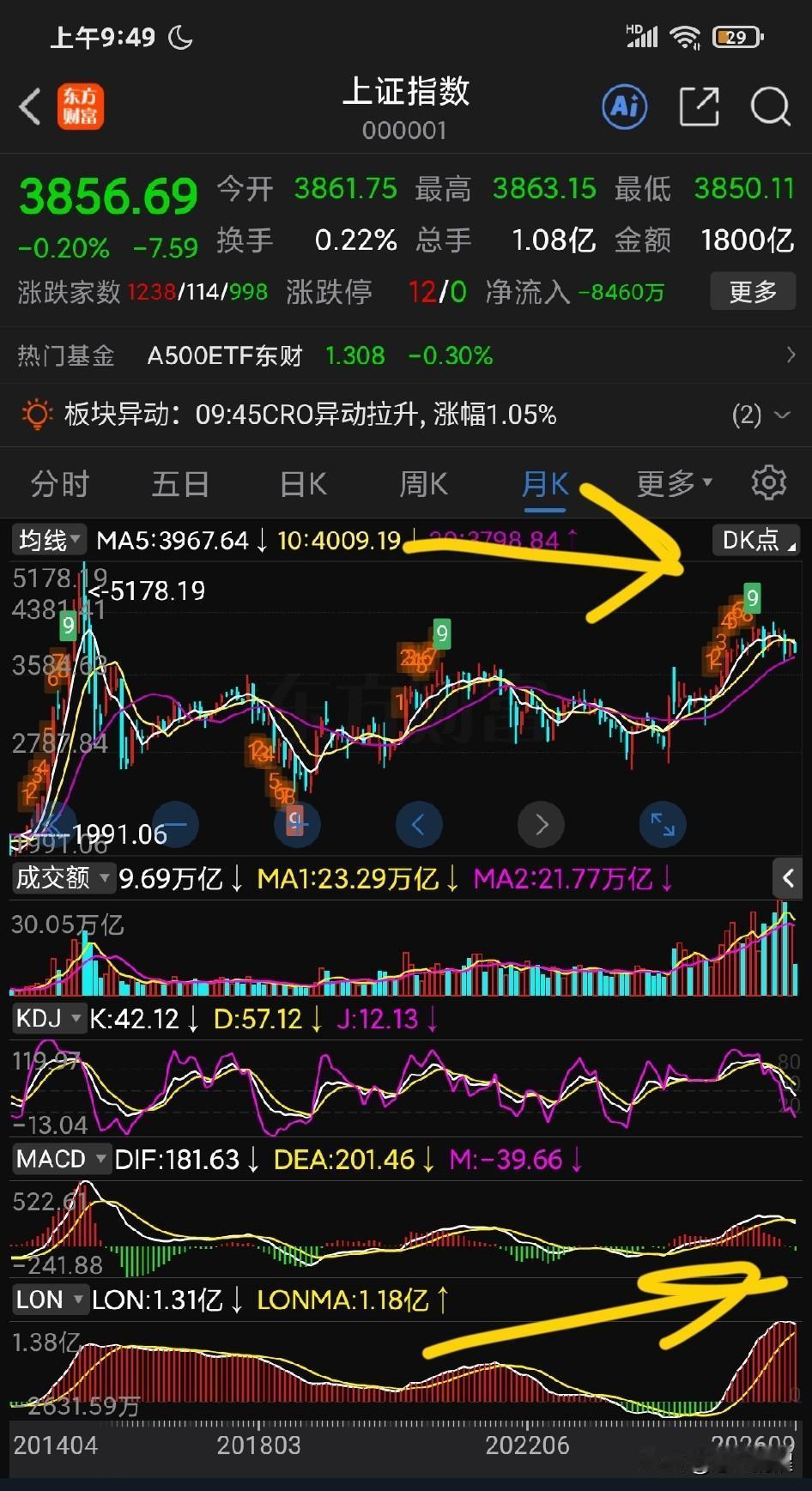Tap the chart zoom-in plus button

(x=296, y=824)
